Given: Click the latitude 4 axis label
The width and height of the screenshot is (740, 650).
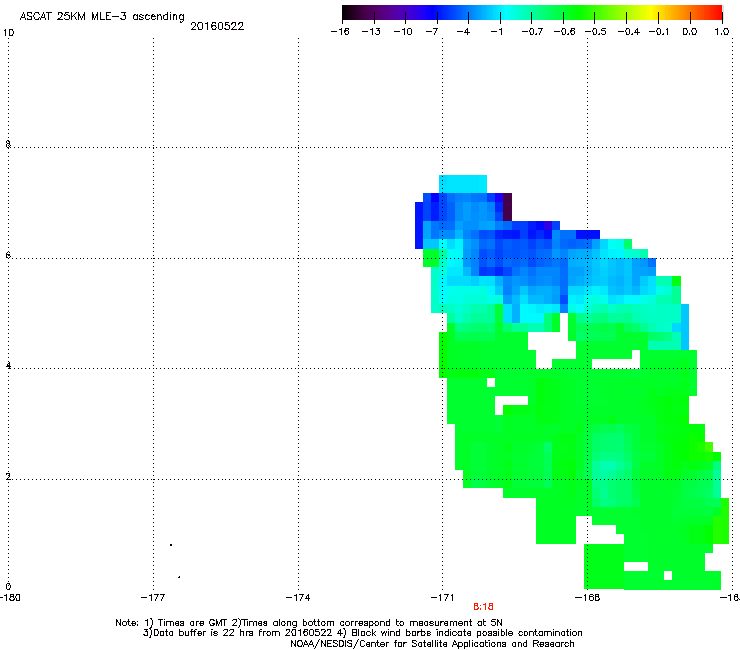Looking at the screenshot, I should coord(8,365).
